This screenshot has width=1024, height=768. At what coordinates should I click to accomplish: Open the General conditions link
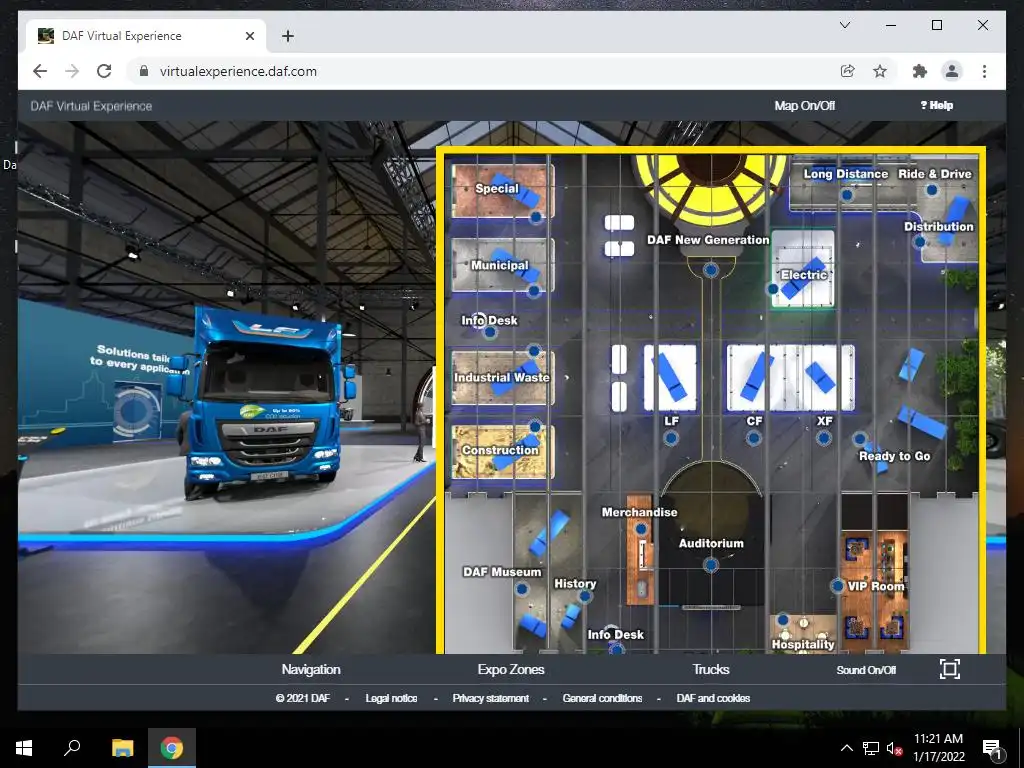[602, 698]
